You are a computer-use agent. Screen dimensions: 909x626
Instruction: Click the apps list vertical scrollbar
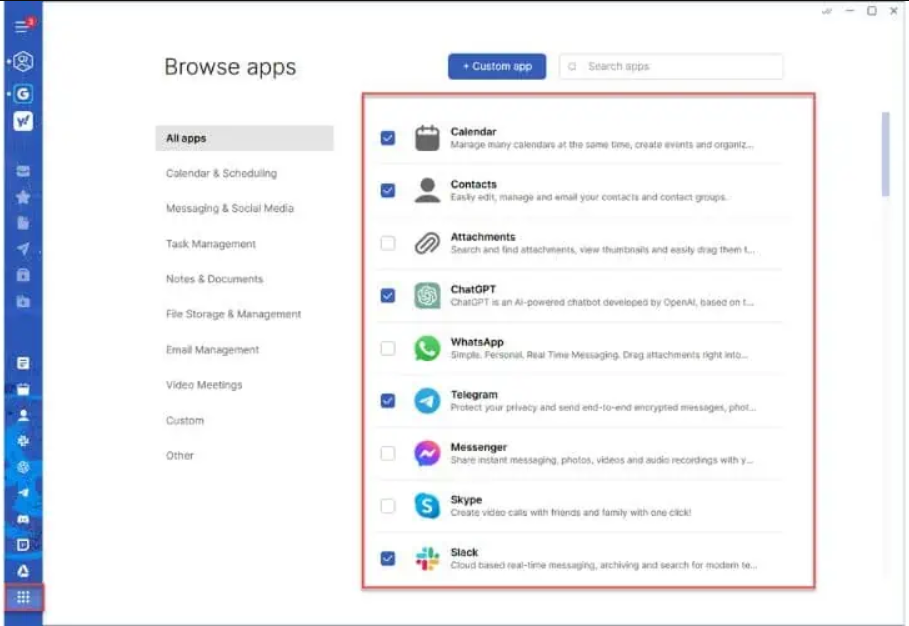coord(885,154)
